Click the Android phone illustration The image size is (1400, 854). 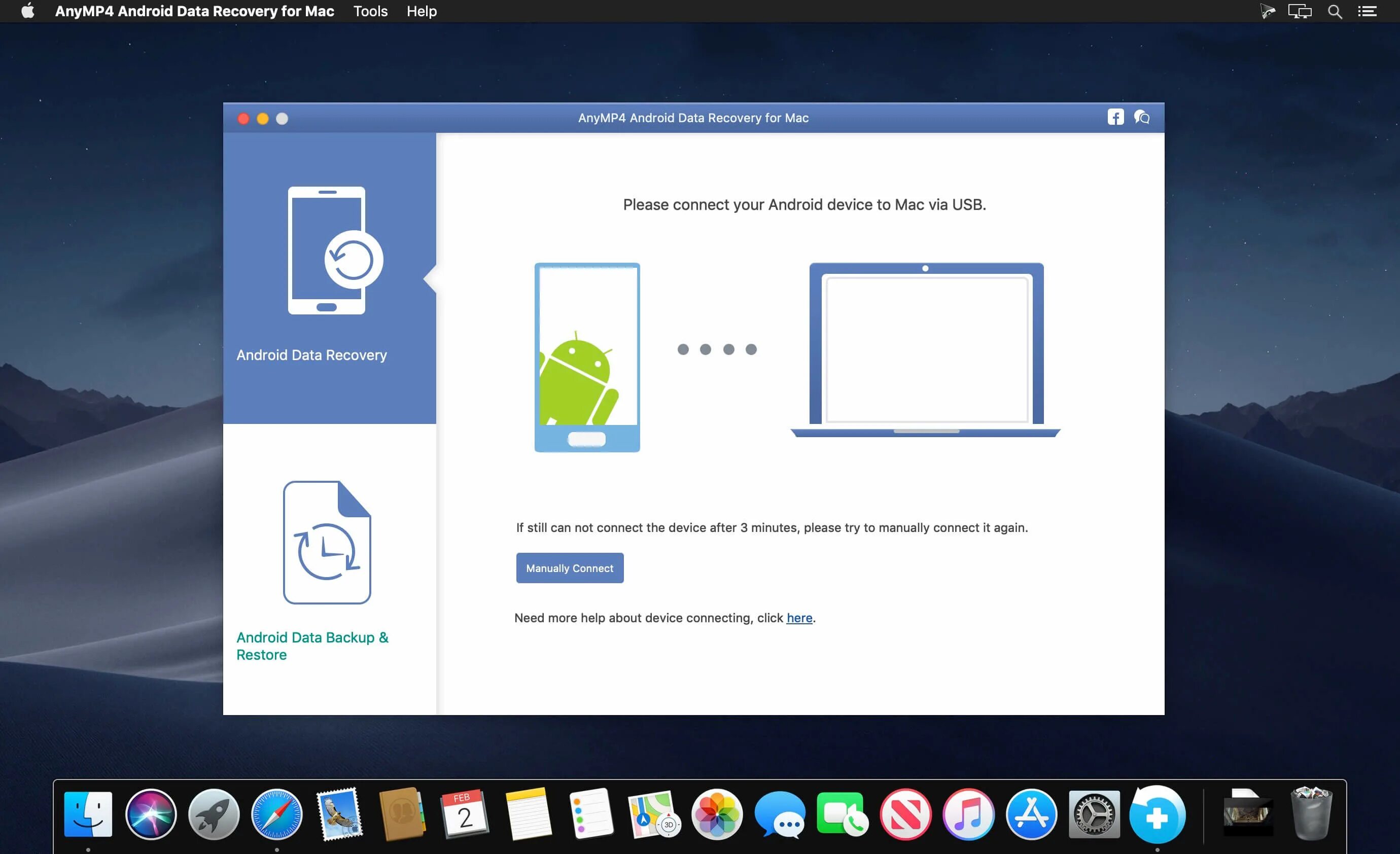pos(587,357)
